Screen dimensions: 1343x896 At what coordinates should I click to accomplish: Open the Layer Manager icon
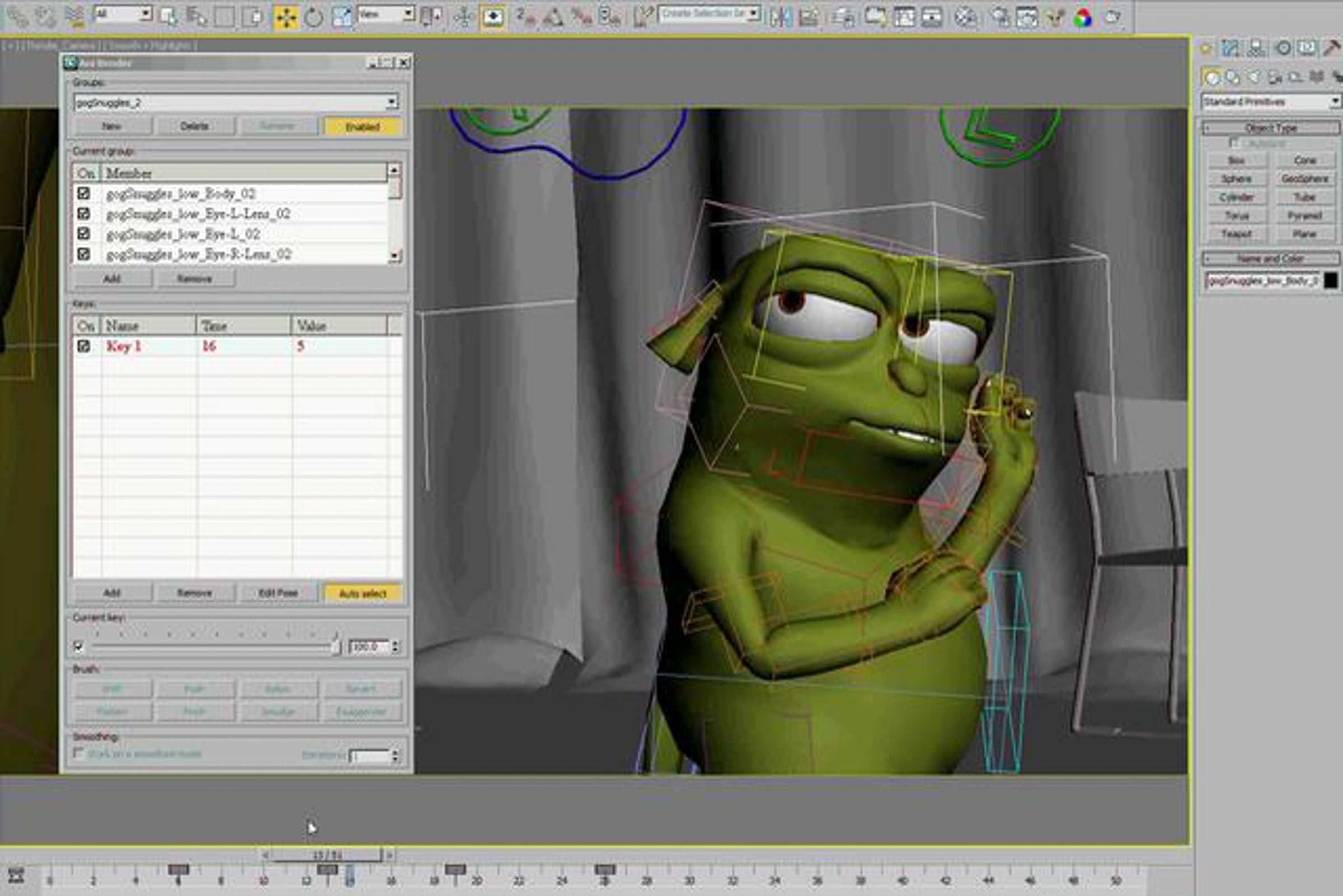coord(843,17)
